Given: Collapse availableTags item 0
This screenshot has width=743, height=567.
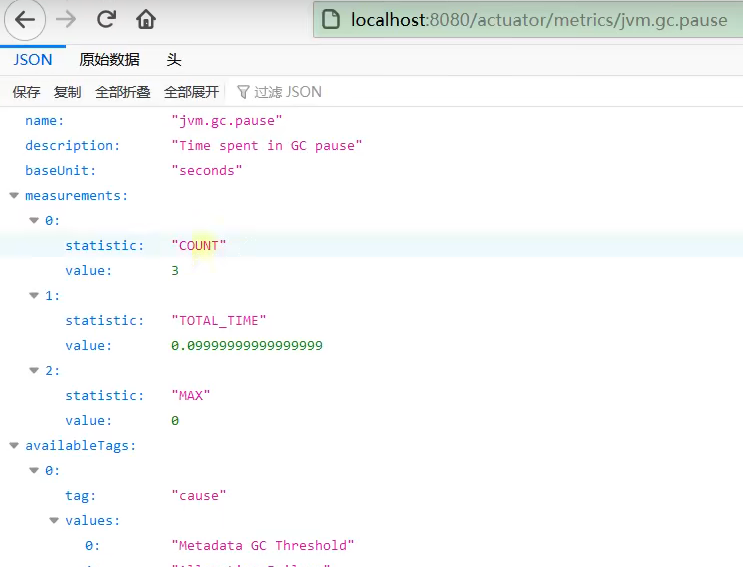Looking at the screenshot, I should (34, 471).
